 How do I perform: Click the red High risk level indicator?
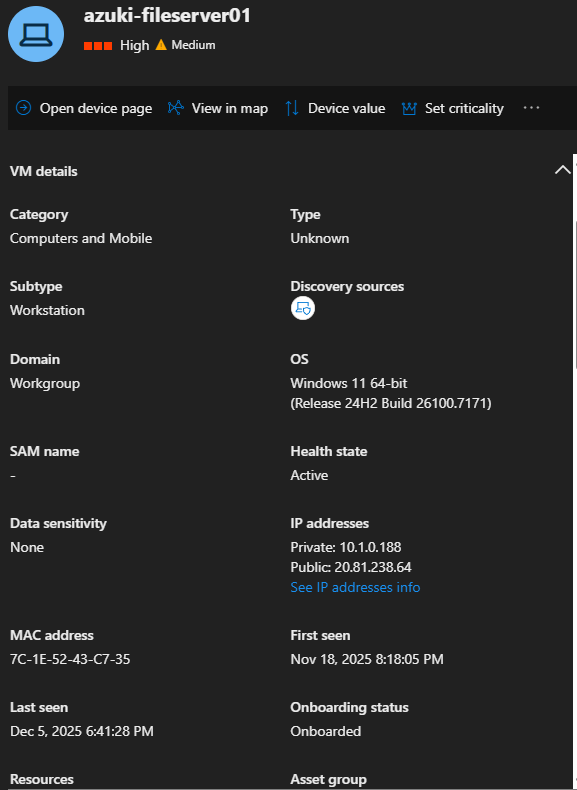98,46
